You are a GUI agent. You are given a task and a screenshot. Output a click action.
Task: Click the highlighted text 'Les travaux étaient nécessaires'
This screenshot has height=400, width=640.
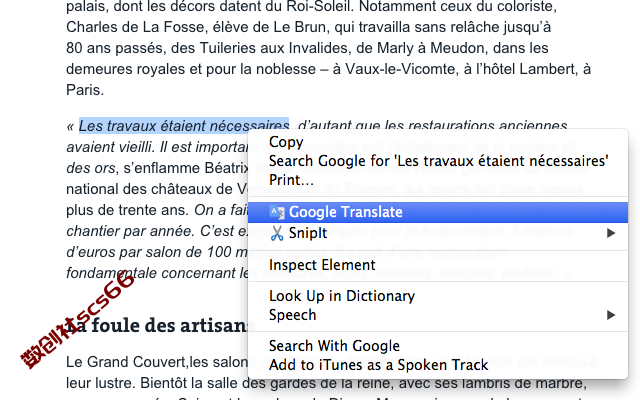tap(184, 126)
